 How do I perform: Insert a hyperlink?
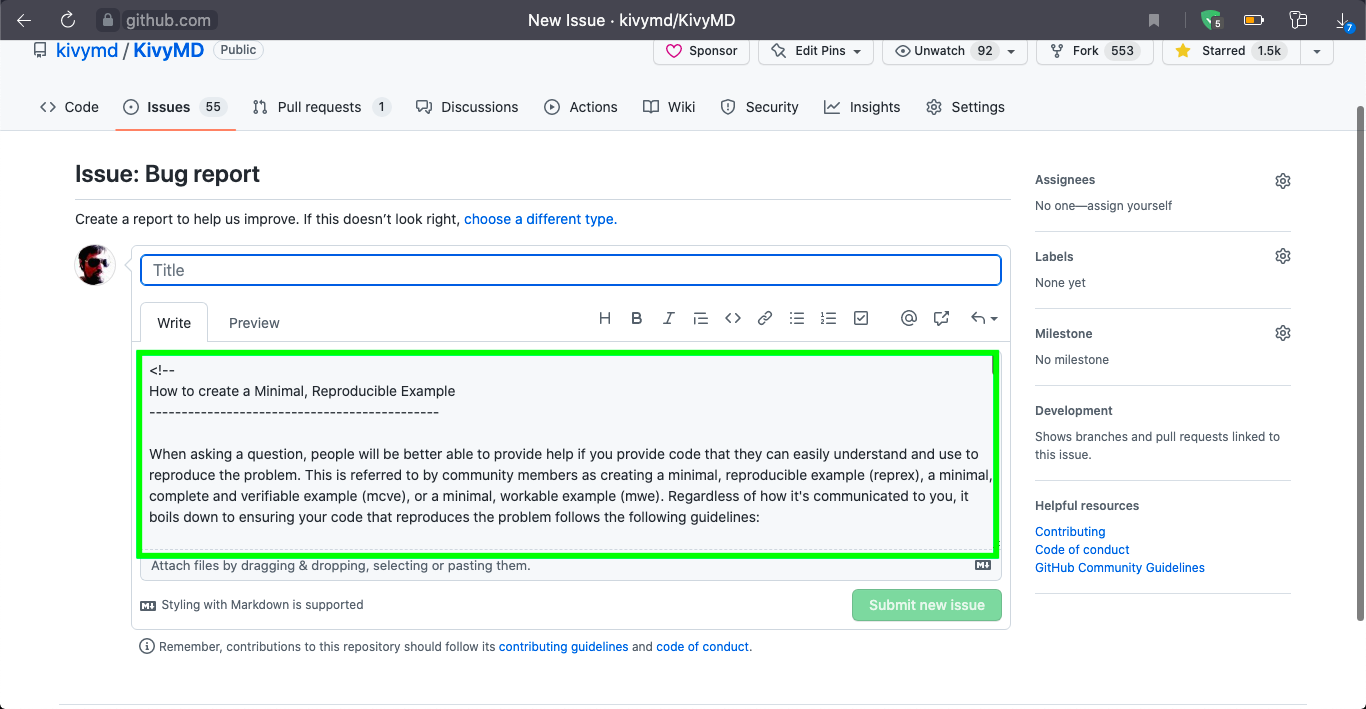pyautogui.click(x=765, y=318)
